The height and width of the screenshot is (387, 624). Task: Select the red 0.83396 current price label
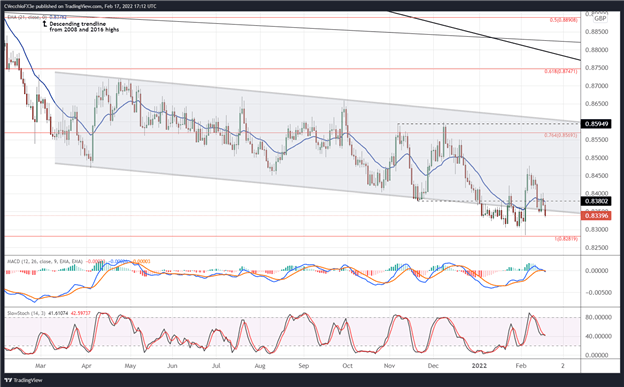596,216
